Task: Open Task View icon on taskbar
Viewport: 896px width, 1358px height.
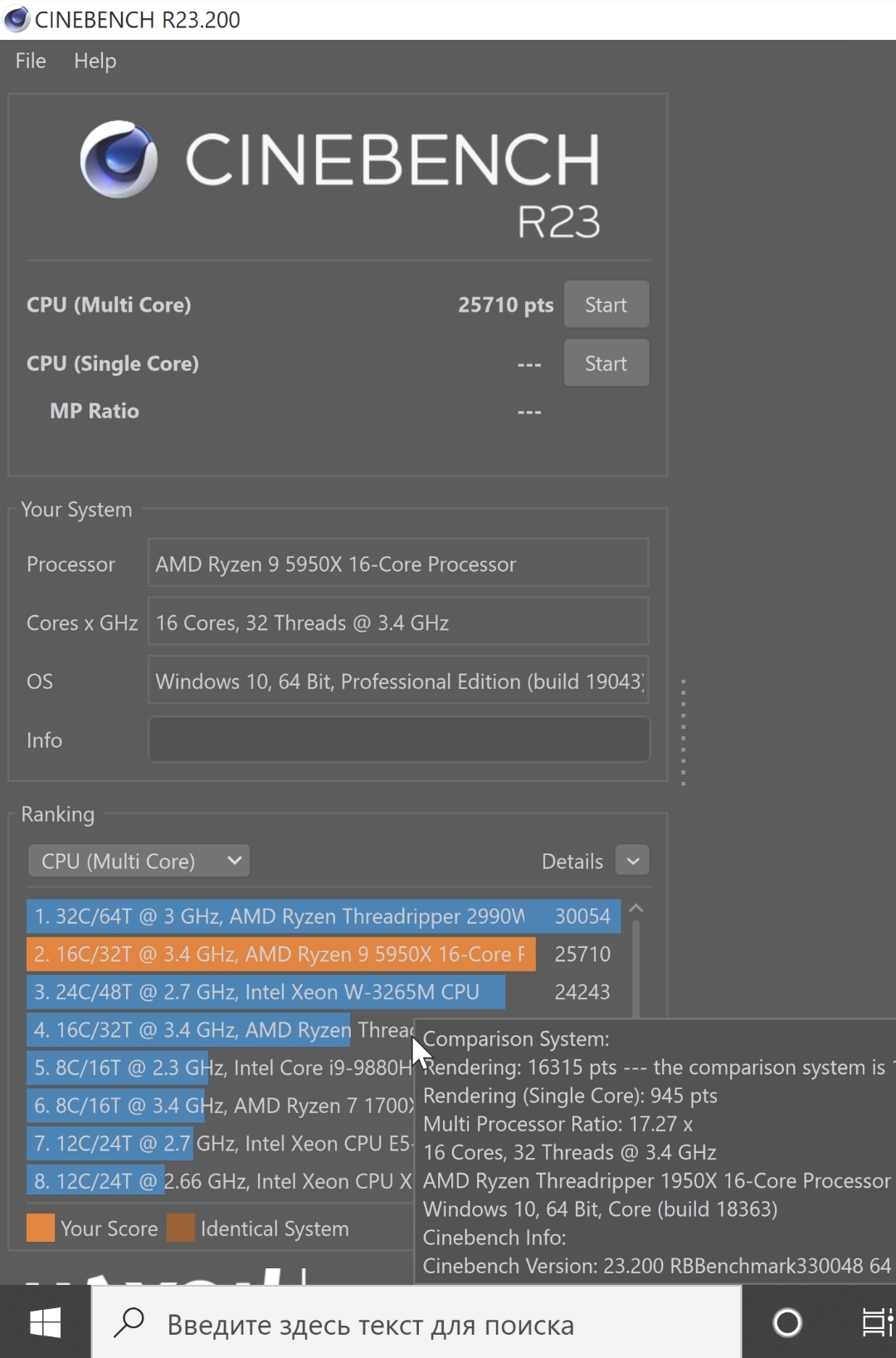Action: [876, 1322]
